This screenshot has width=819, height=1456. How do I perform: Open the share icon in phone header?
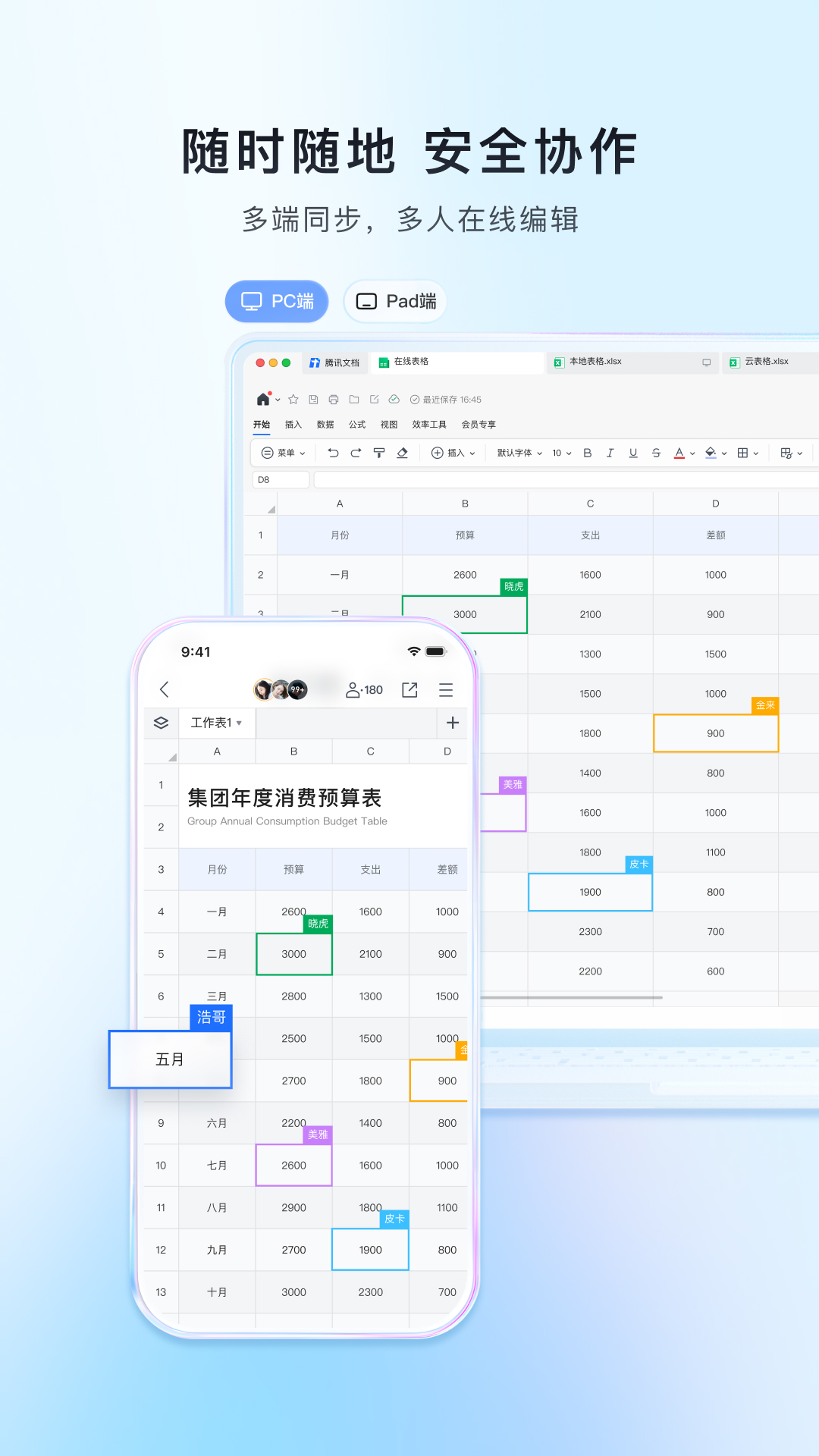pyautogui.click(x=409, y=689)
